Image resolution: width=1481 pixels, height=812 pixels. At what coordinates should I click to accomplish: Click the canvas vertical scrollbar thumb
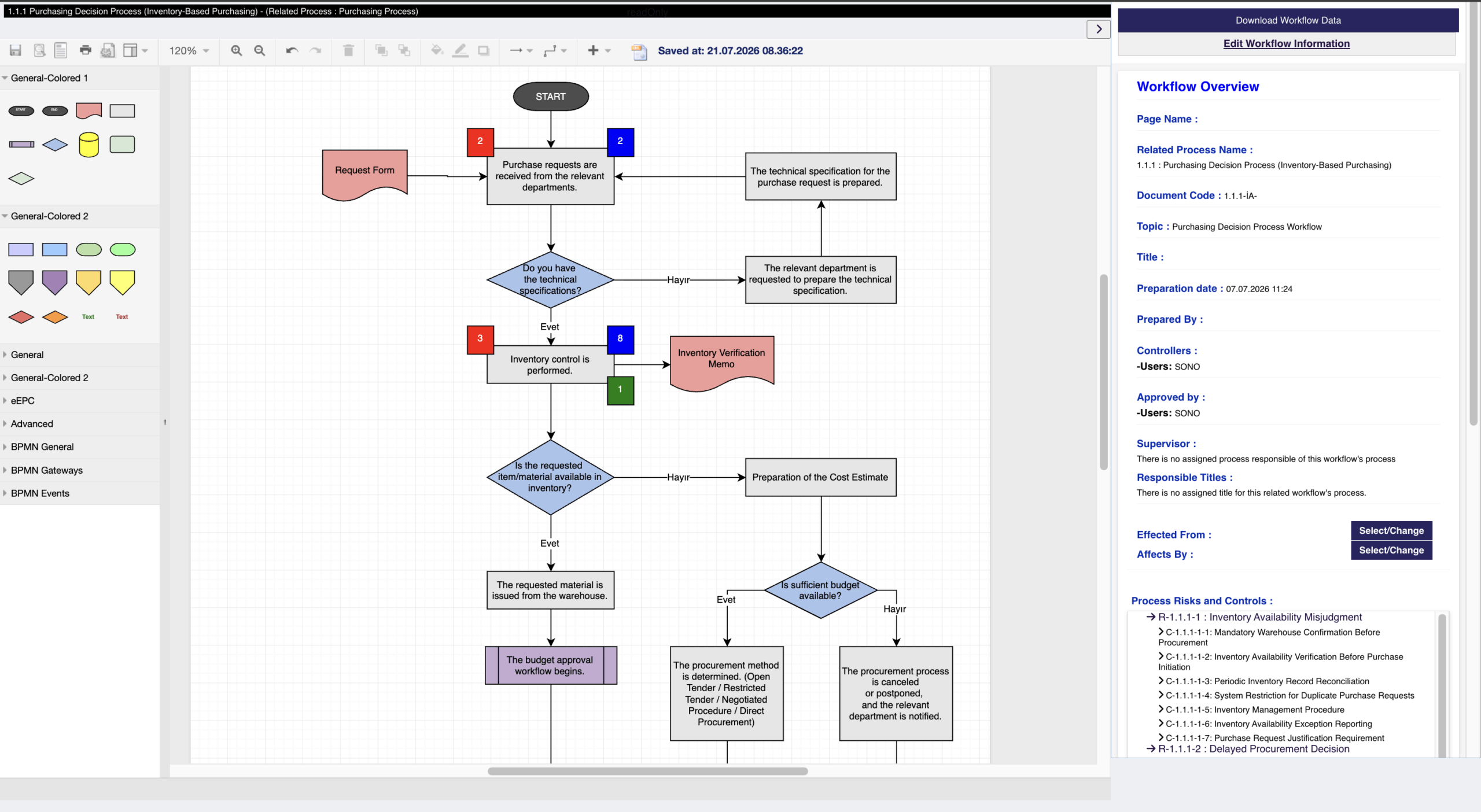coord(1103,372)
